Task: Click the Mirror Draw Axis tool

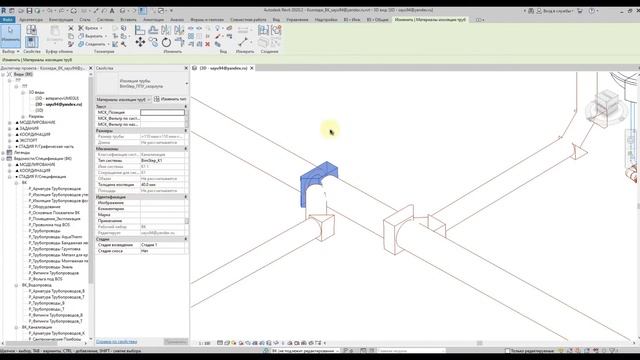Action: pos(179,30)
